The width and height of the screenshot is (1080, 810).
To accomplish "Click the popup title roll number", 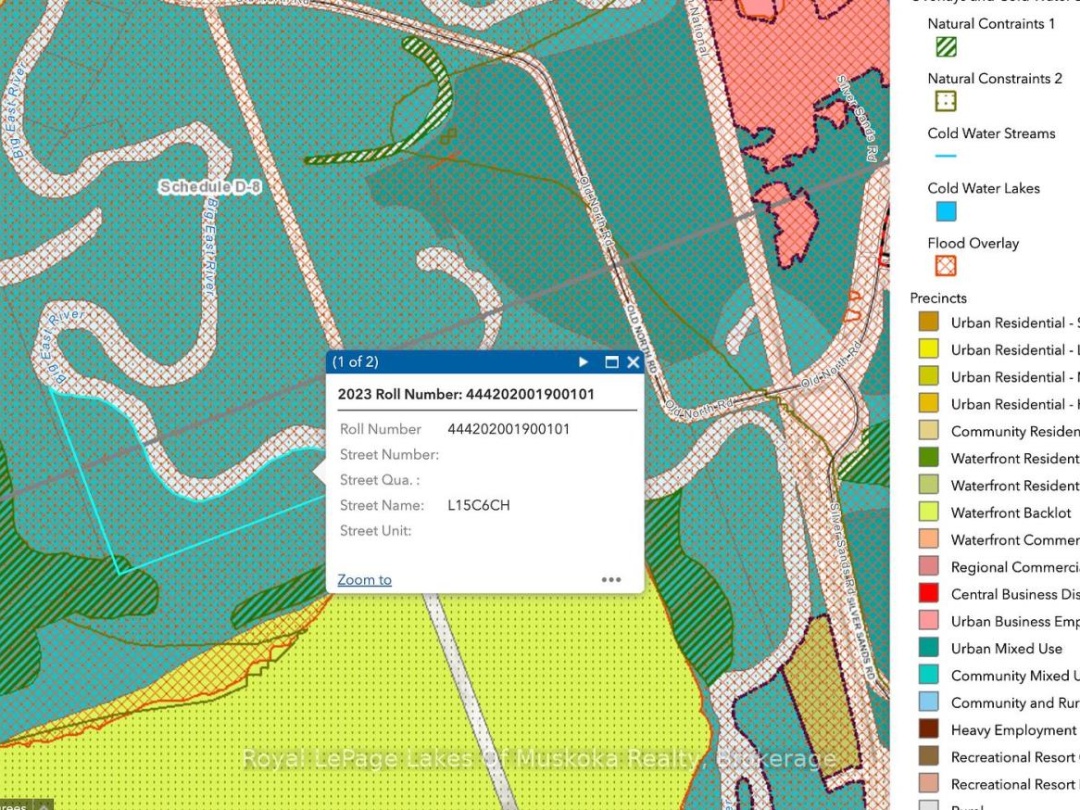I will tap(466, 394).
